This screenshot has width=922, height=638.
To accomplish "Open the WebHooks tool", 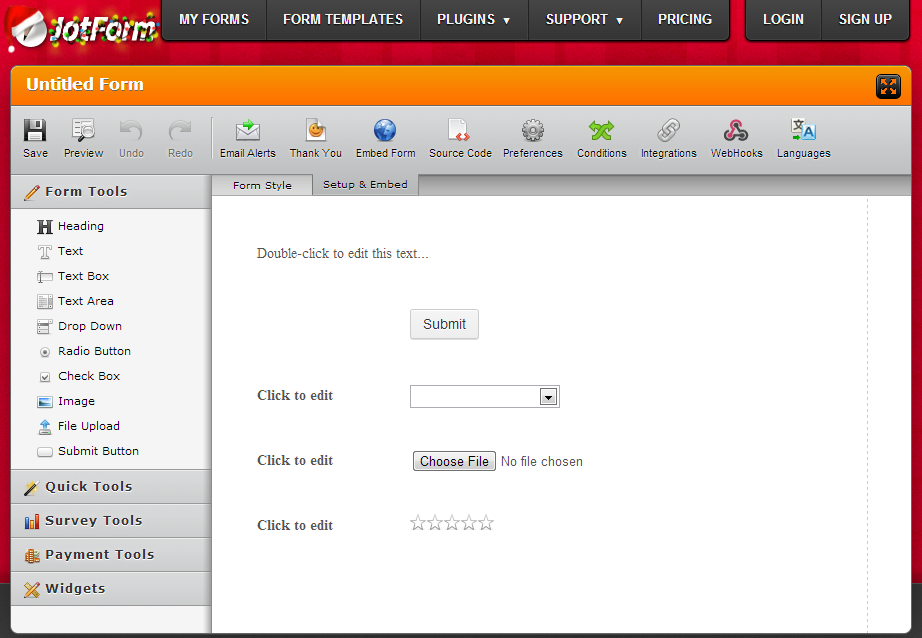I will coord(736,138).
